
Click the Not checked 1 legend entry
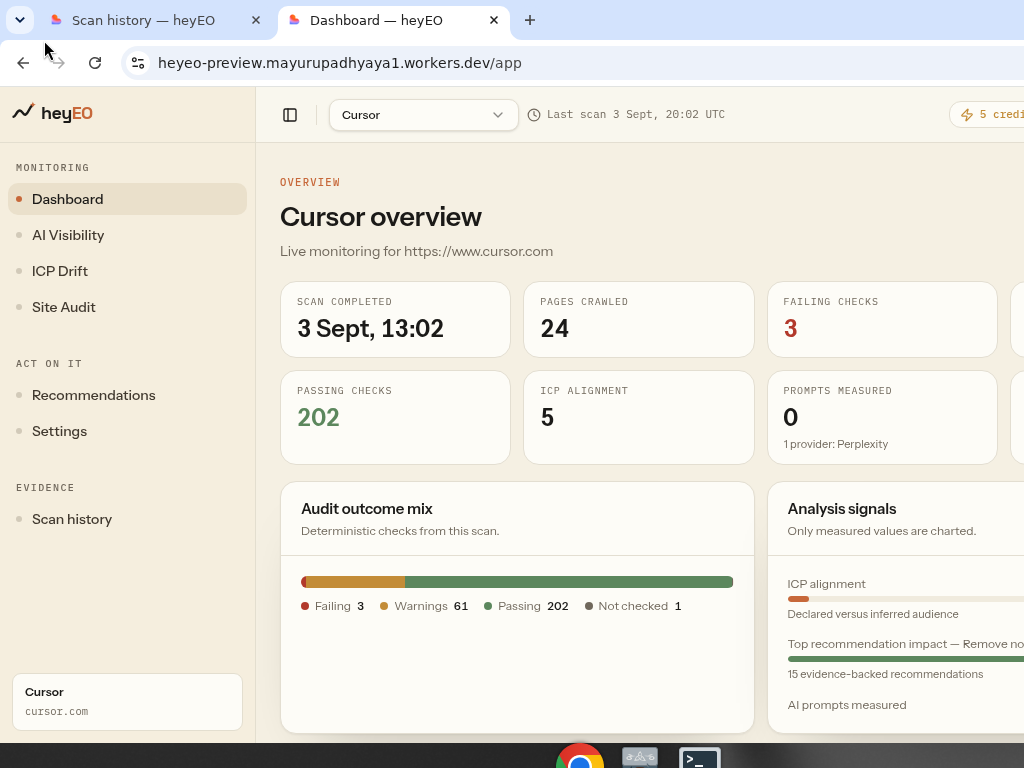(633, 606)
